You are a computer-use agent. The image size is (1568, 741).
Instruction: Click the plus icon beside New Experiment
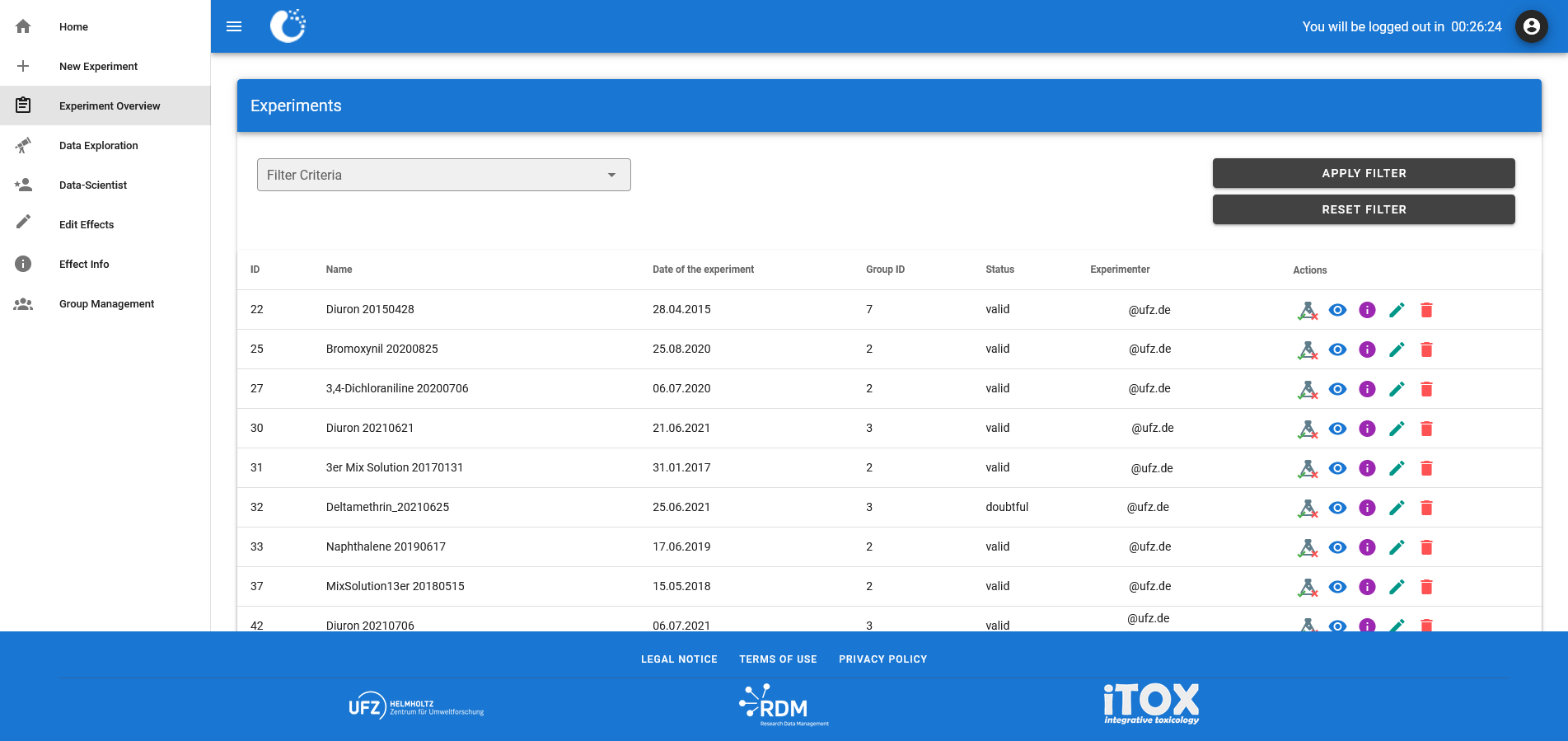[x=23, y=66]
